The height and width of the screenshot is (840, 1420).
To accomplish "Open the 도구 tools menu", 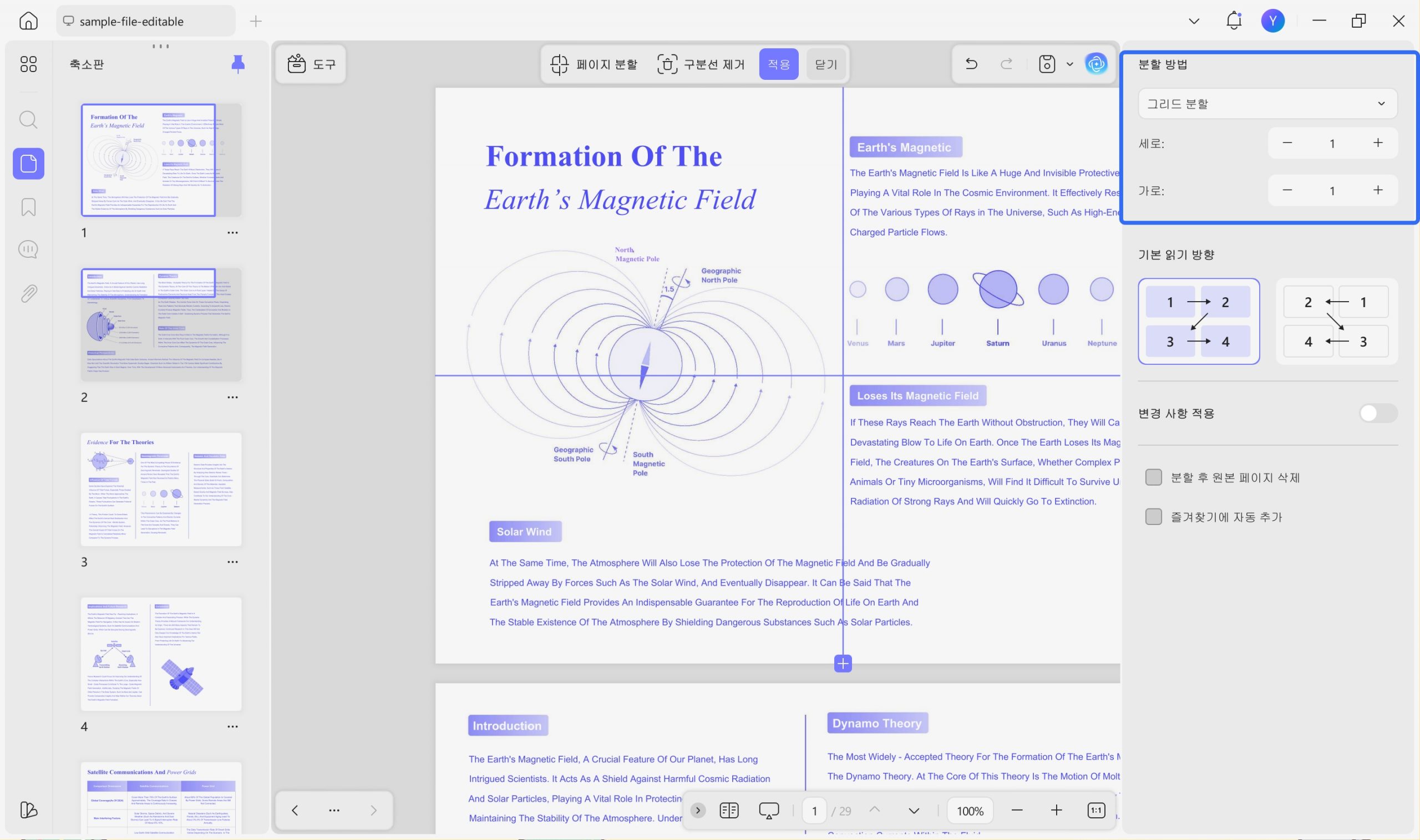I will click(311, 64).
